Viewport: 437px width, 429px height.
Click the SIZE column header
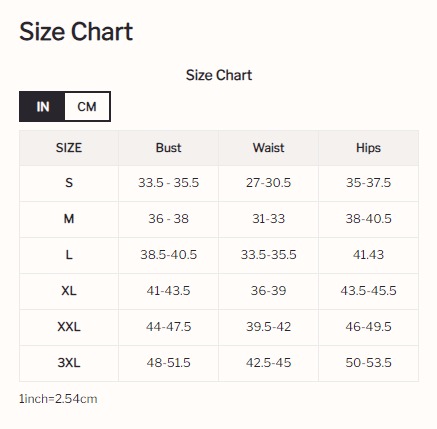pyautogui.click(x=69, y=148)
